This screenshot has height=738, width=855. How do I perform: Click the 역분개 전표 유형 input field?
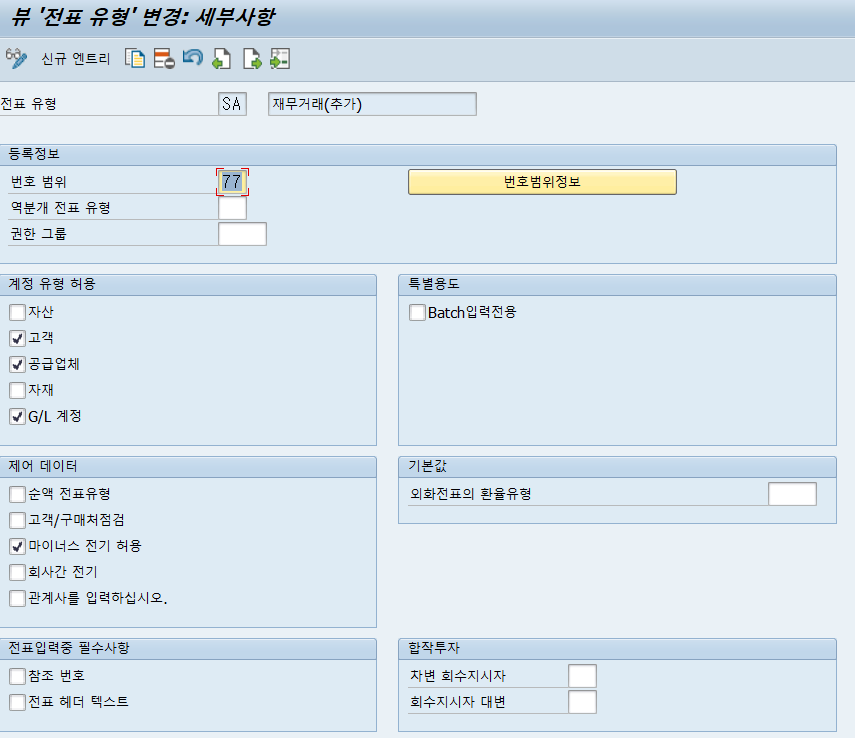point(232,208)
